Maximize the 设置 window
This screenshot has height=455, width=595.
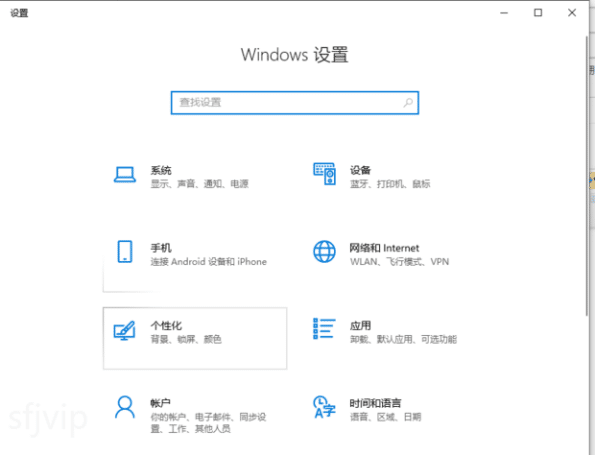click(x=538, y=13)
